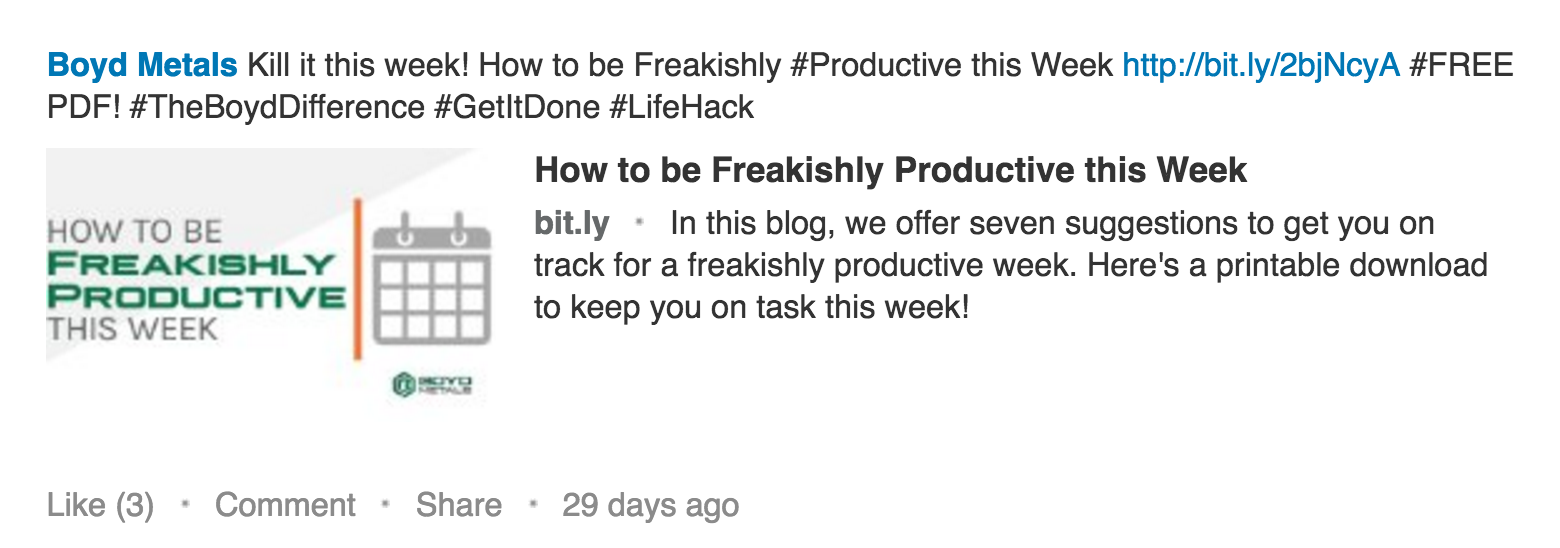Open the Boyd Metals company name link

tap(142, 66)
